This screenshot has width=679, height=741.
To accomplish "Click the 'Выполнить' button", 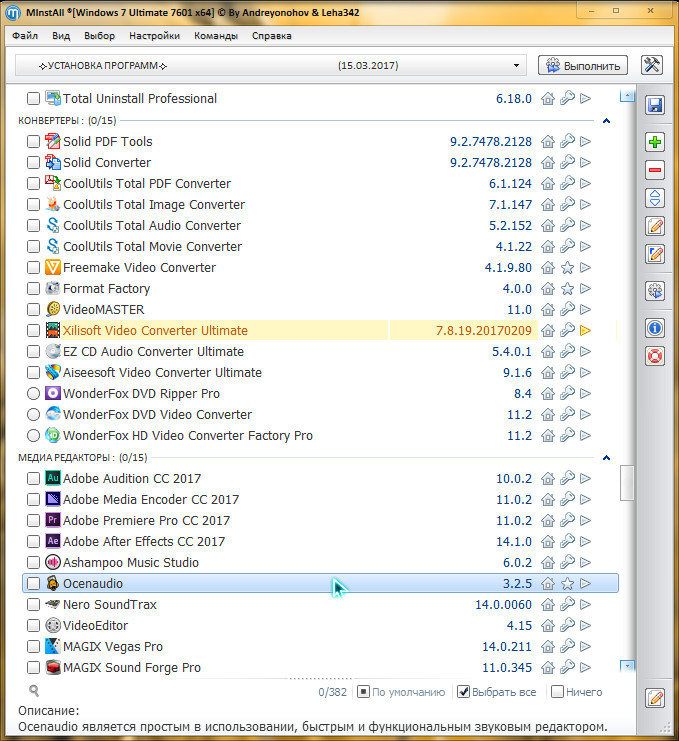I will pos(583,65).
